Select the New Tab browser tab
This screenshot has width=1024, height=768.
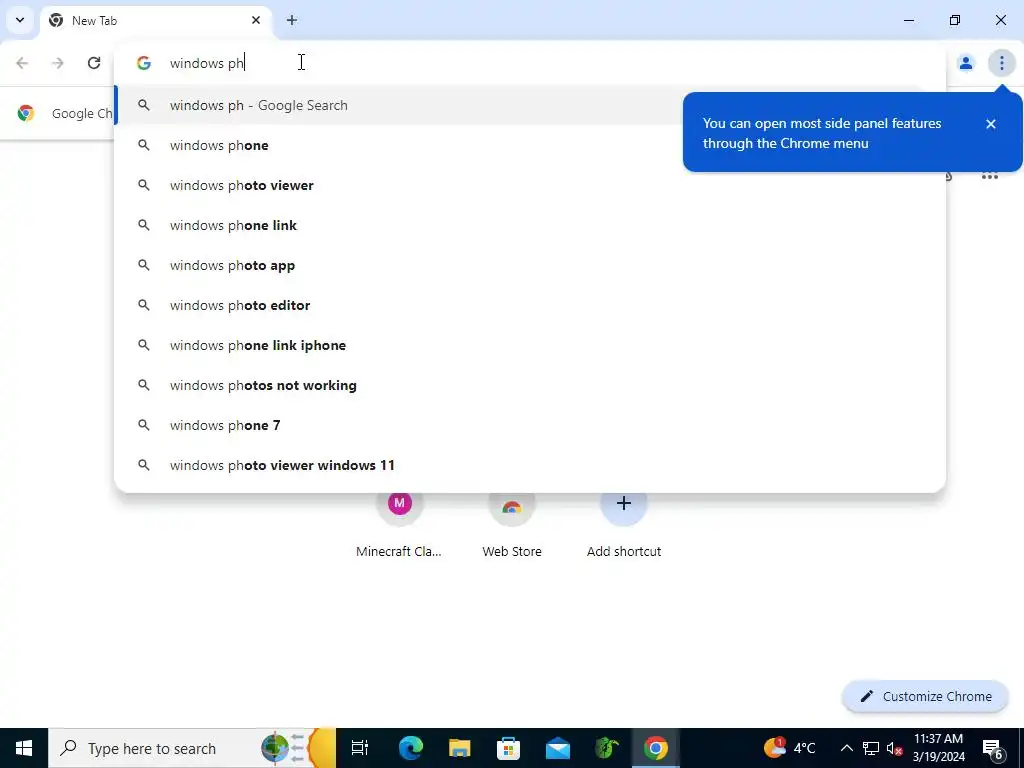tap(155, 21)
